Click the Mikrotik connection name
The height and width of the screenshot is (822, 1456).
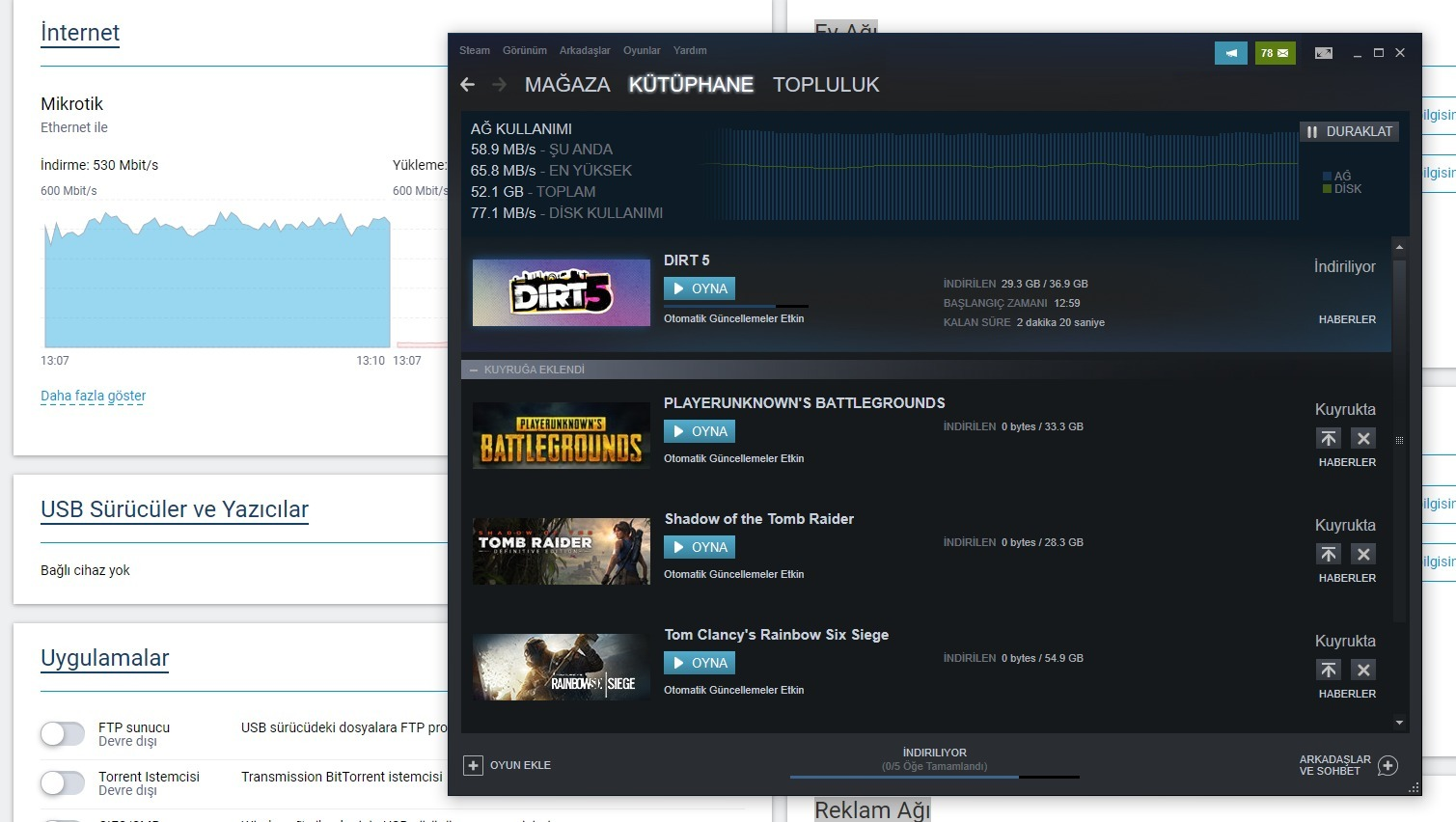pyautogui.click(x=71, y=104)
